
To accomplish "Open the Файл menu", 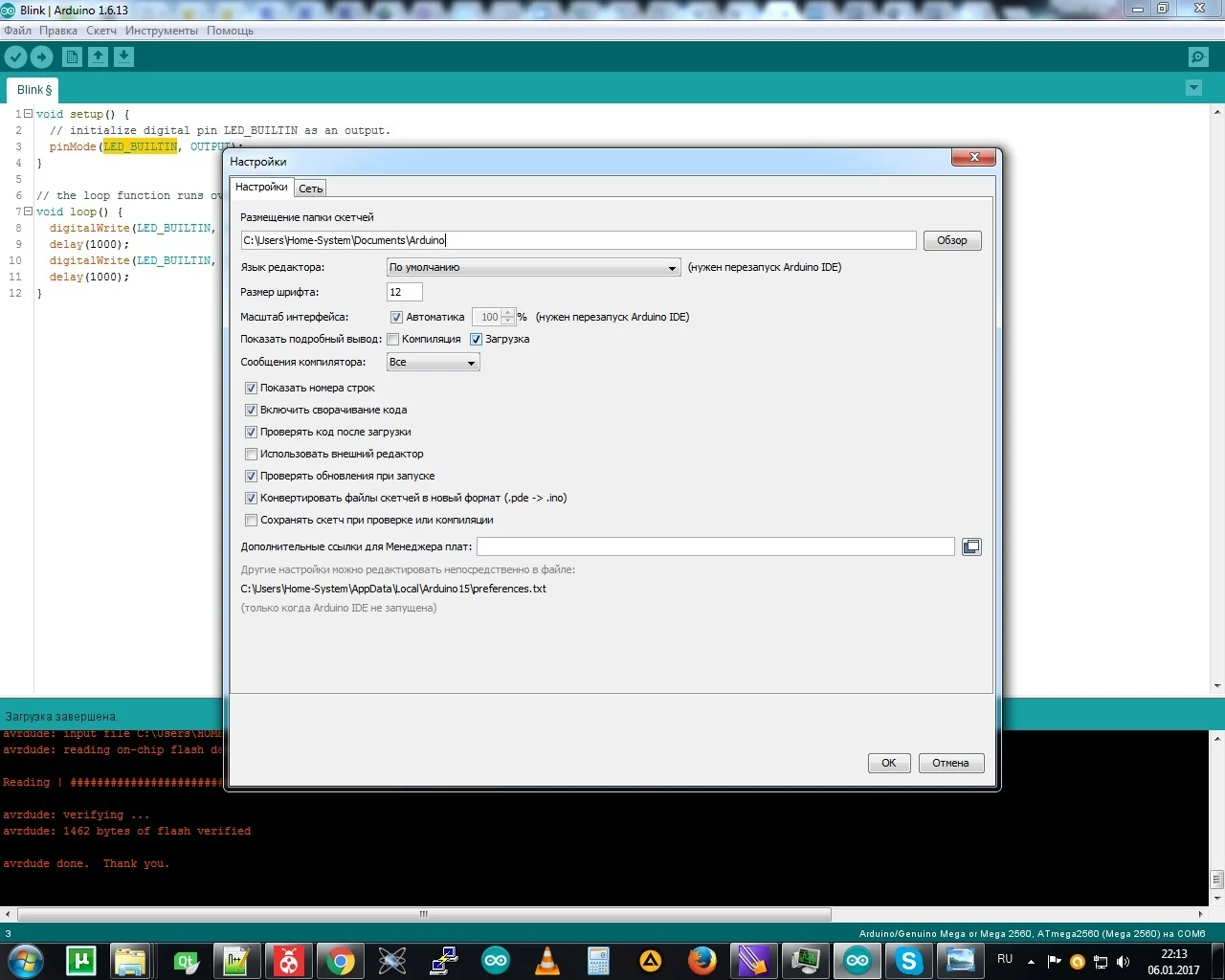I will coord(17,31).
